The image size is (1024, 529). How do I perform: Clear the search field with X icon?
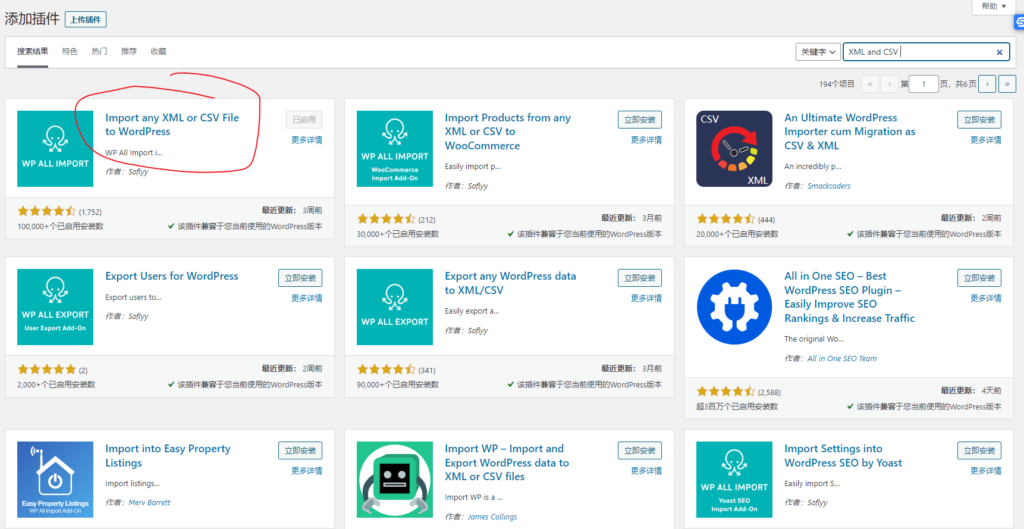point(999,52)
